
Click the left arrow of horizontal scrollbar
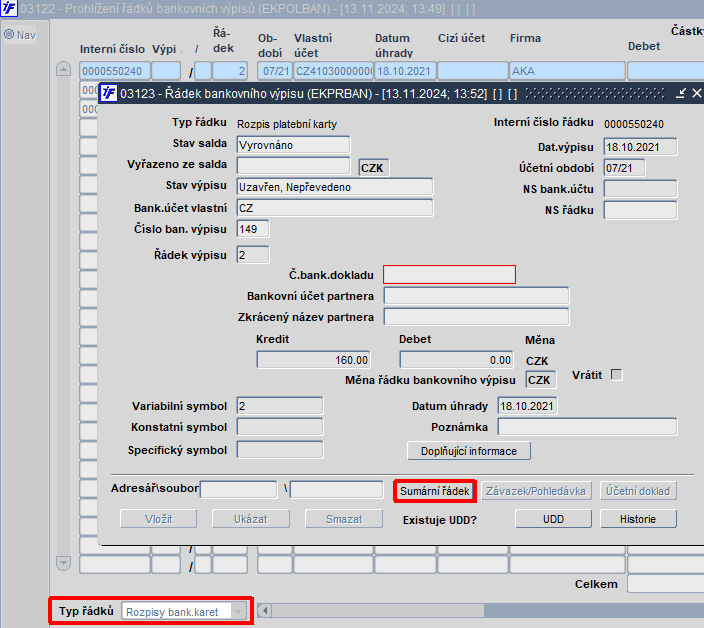click(x=265, y=610)
